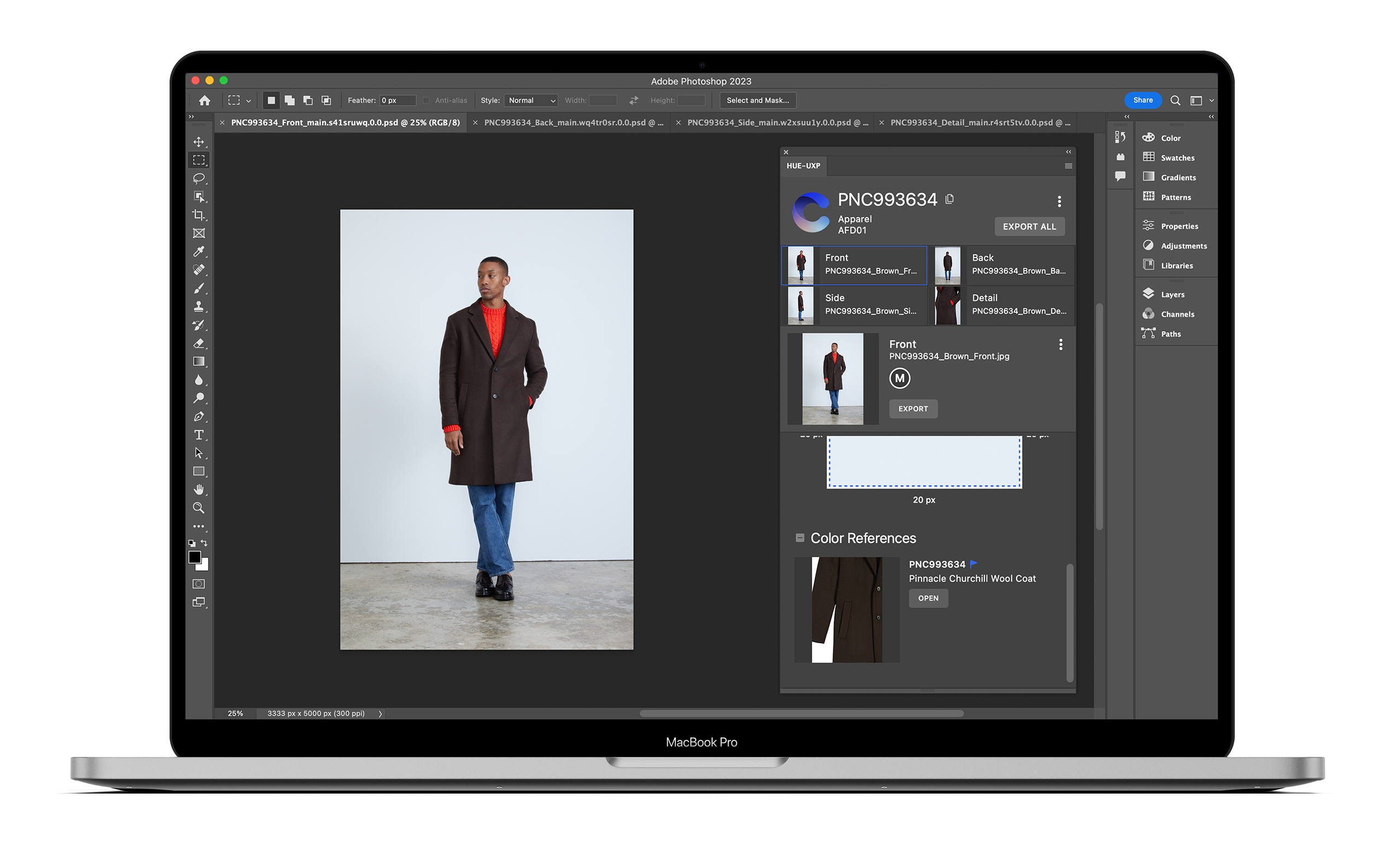Image resolution: width=1400 pixels, height=846 pixels.
Task: Select the Lasso tool
Action: click(x=200, y=179)
